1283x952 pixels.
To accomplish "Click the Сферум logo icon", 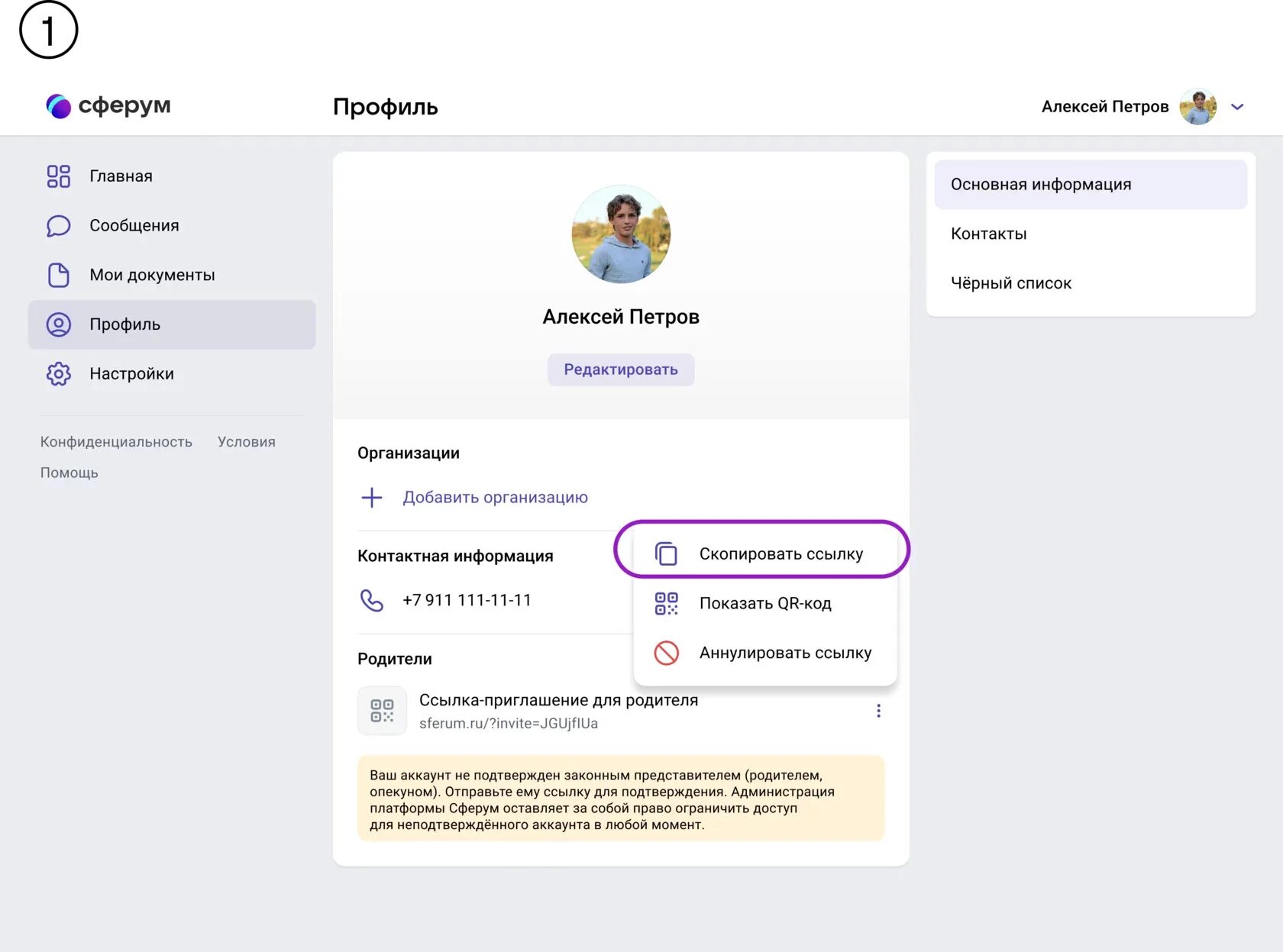I will pyautogui.click(x=59, y=106).
